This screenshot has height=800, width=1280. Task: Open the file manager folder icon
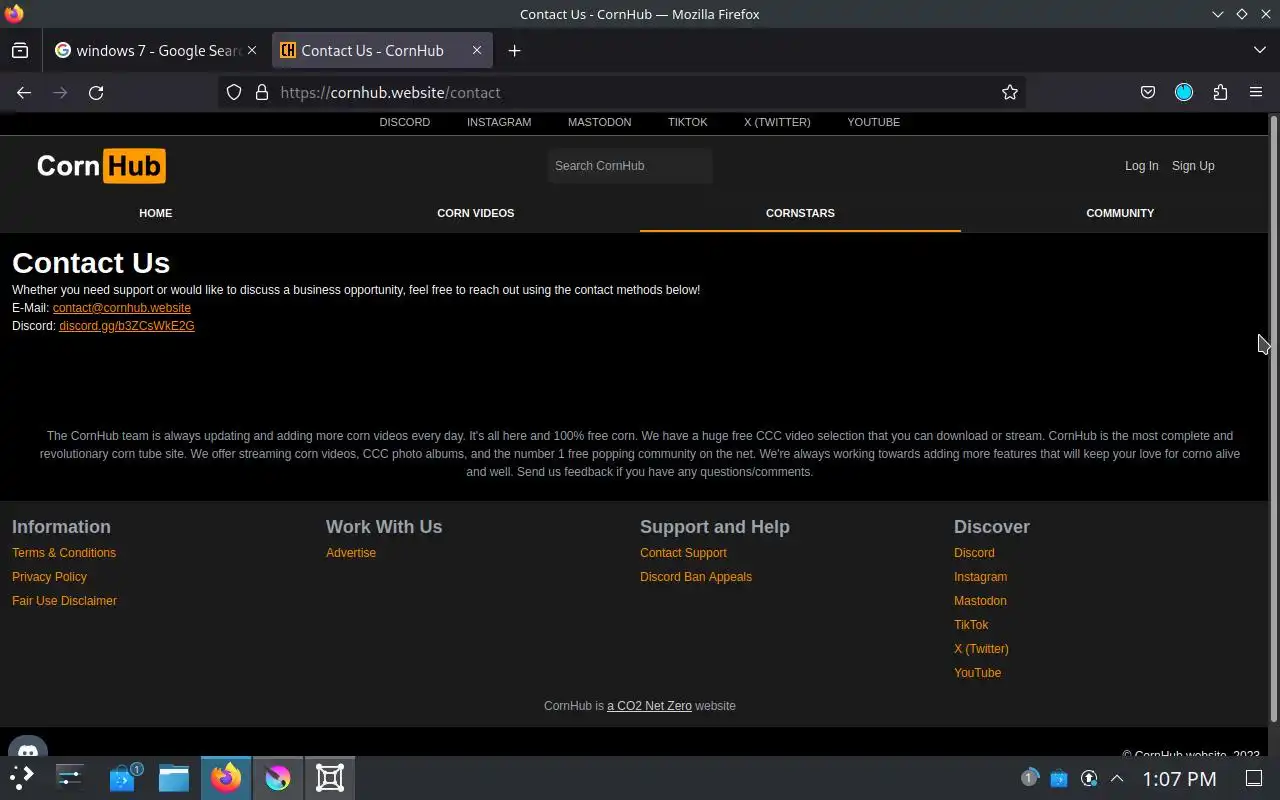click(x=174, y=777)
